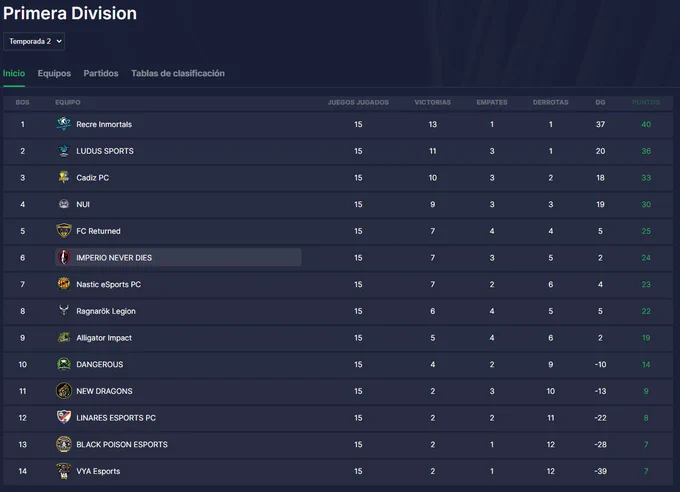Click the Cadiz PC team logo
680x492 pixels.
(64, 177)
